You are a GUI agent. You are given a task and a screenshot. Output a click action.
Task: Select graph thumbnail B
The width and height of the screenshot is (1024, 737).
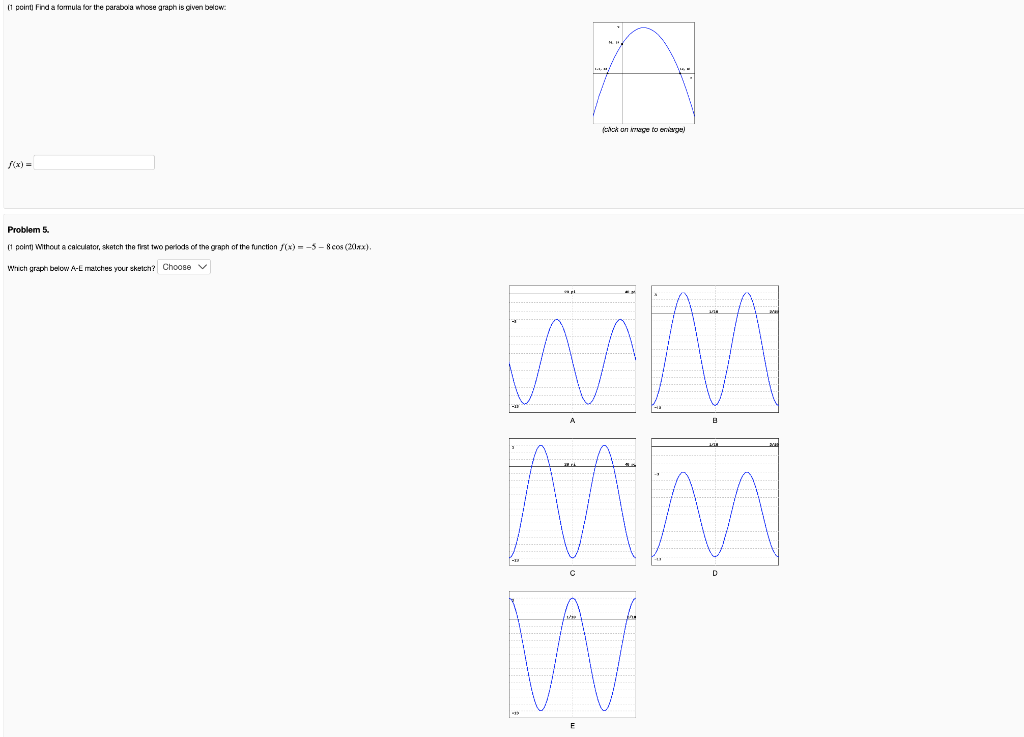click(x=715, y=348)
